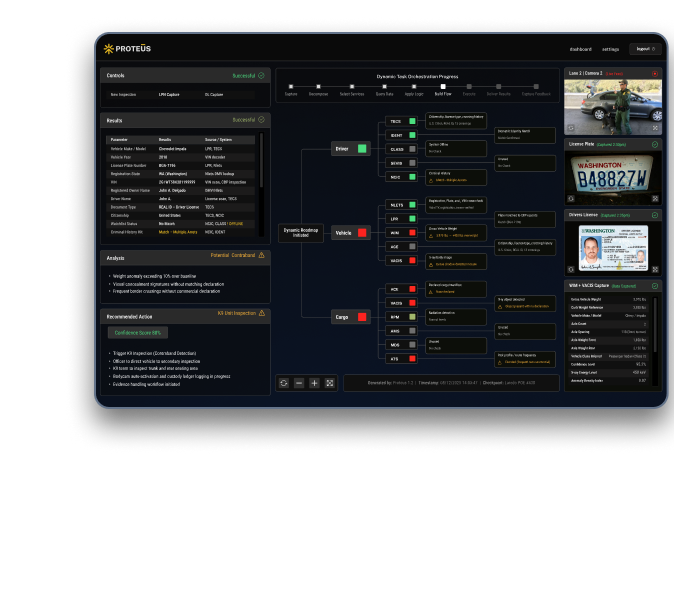Click the logout button
Image resolution: width=674 pixels, height=613 pixels.
point(645,48)
